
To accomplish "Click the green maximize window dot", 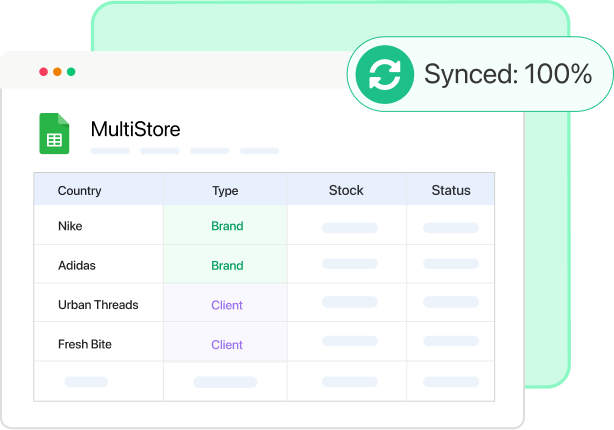I will point(71,72).
